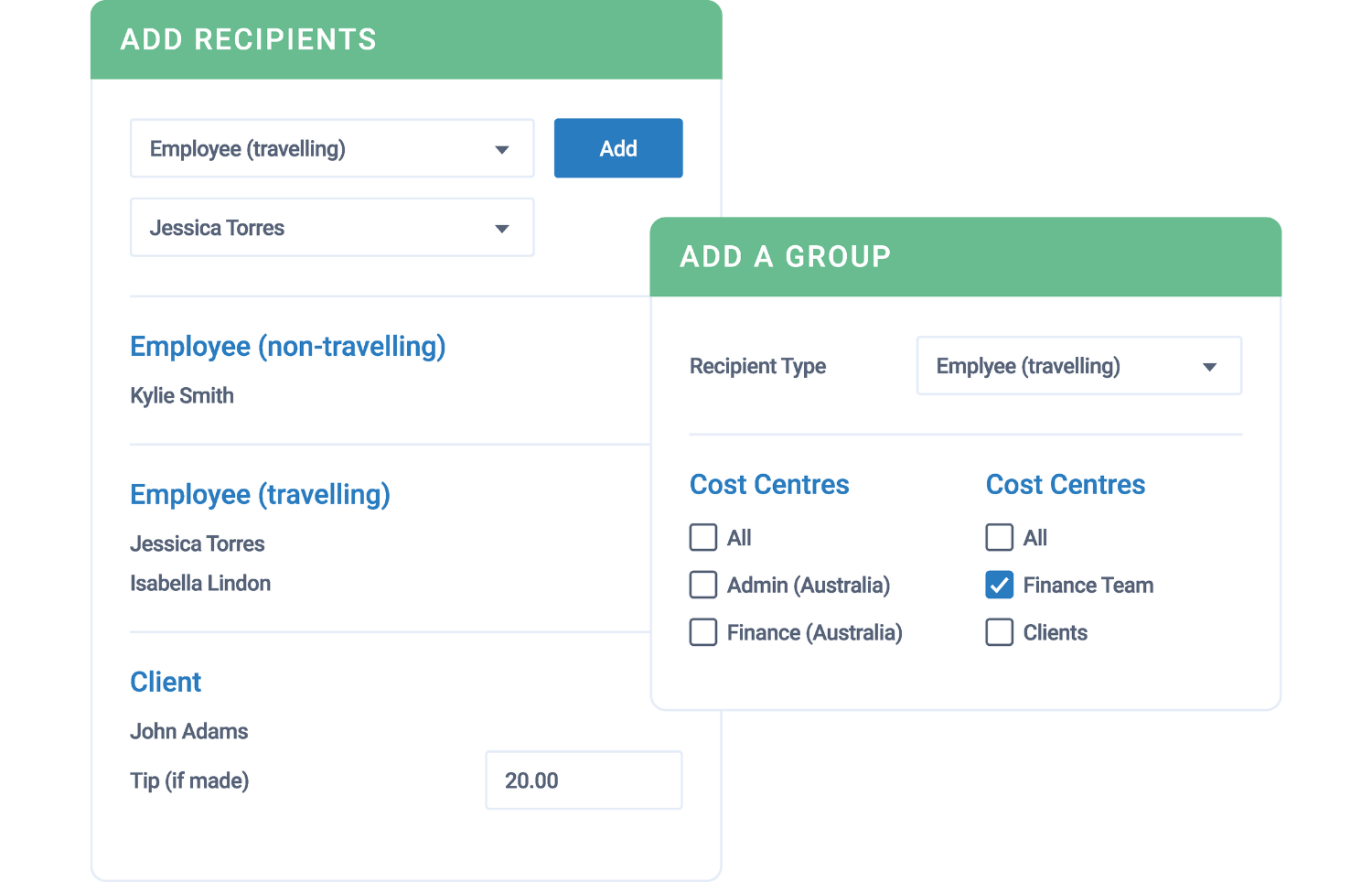Click recipient John Adams
The width and height of the screenshot is (1372, 882).
188,731
